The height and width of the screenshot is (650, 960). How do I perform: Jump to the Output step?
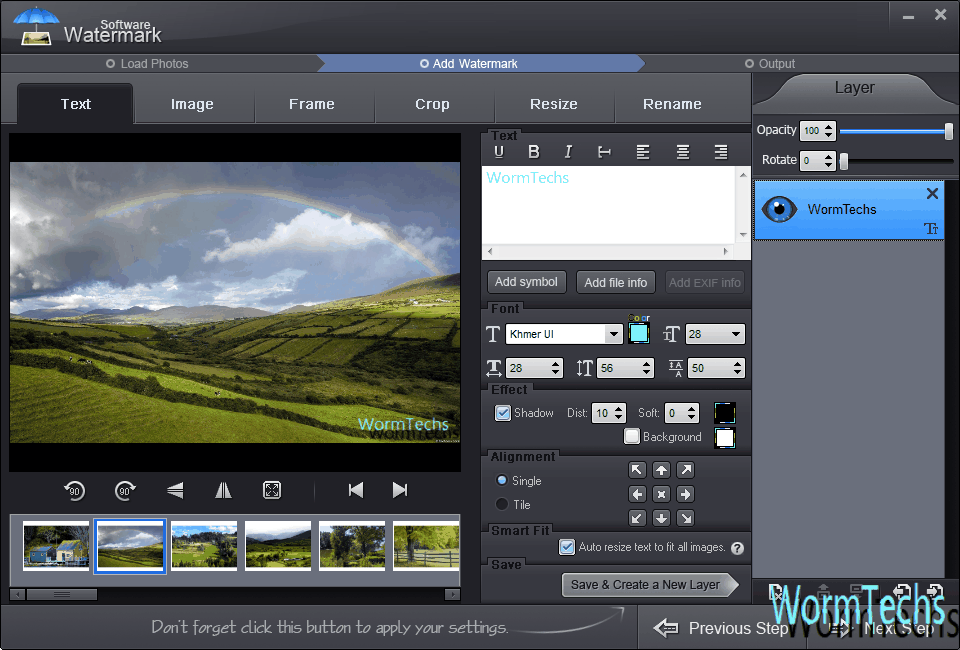tap(770, 64)
